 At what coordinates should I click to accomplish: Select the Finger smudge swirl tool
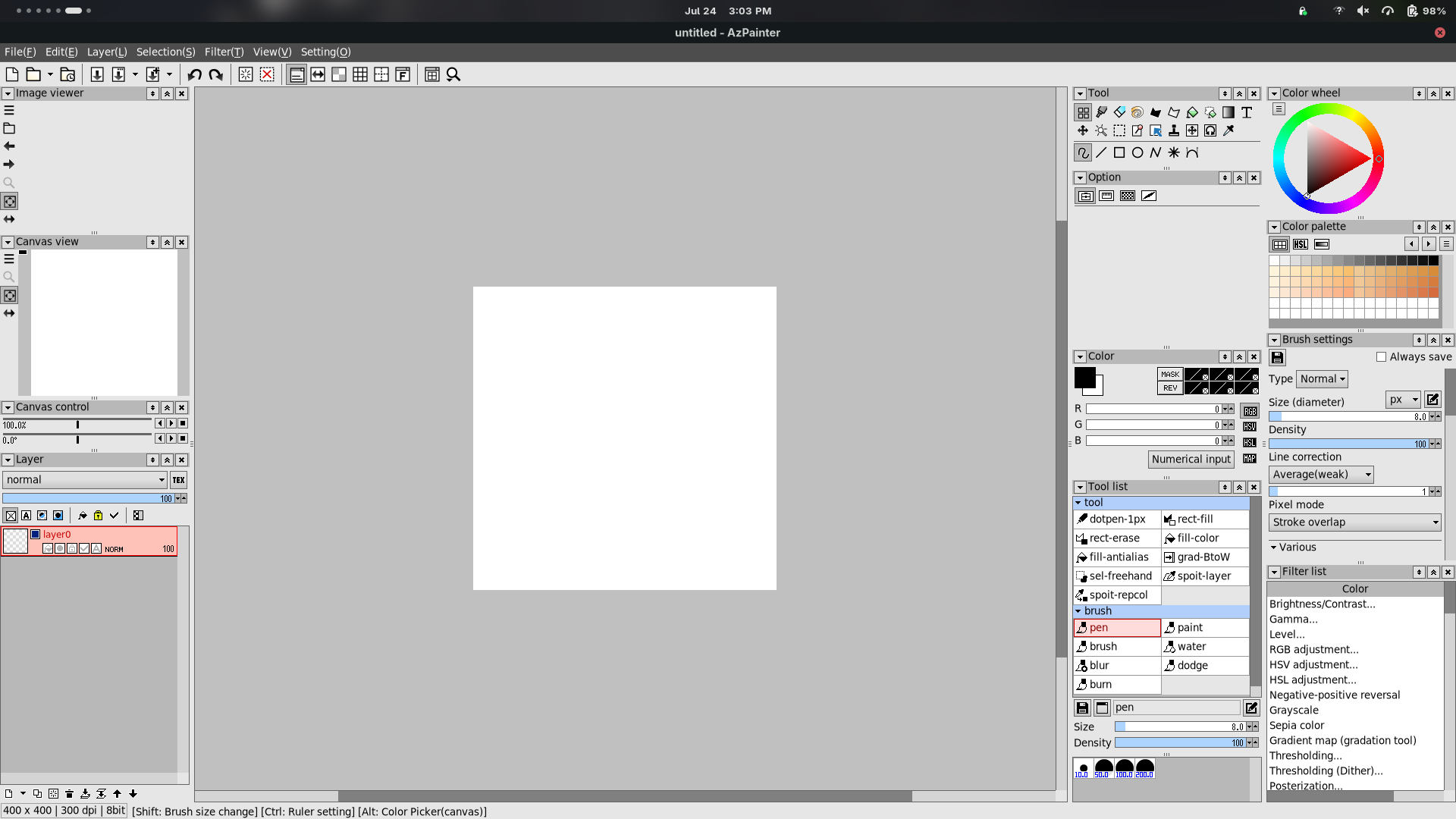[x=1137, y=112]
